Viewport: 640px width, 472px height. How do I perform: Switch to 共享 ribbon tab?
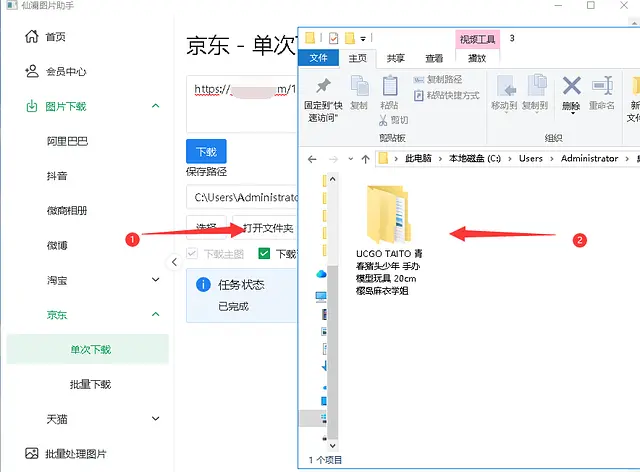(x=396, y=58)
